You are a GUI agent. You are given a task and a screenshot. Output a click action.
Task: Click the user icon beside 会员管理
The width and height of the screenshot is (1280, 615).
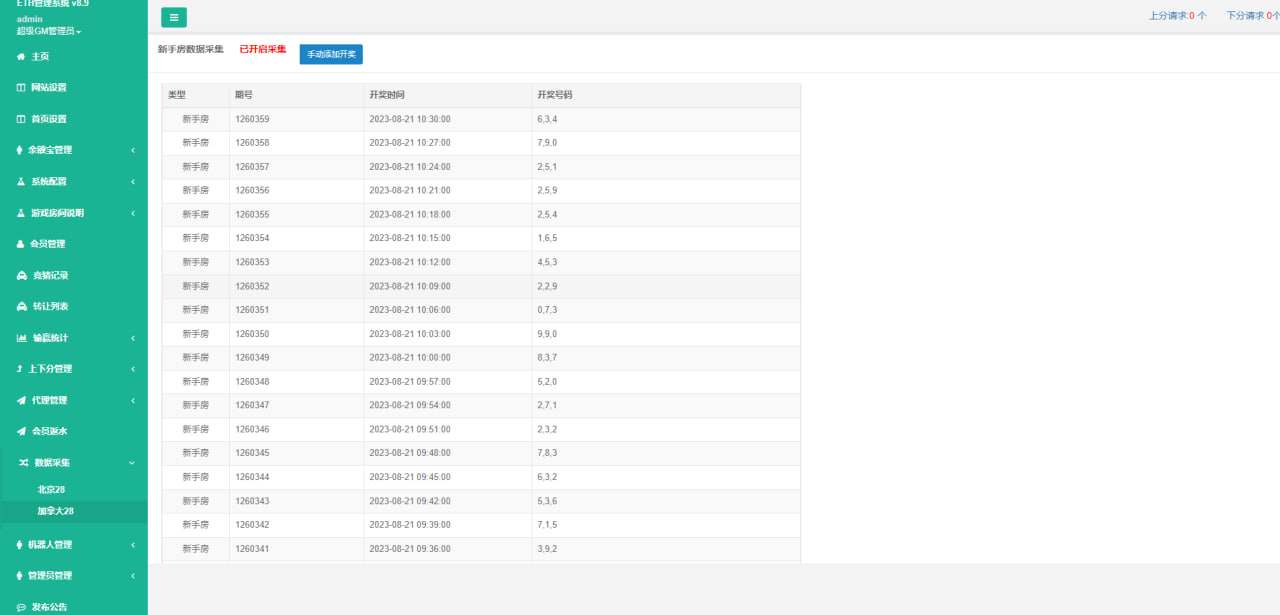[21, 244]
